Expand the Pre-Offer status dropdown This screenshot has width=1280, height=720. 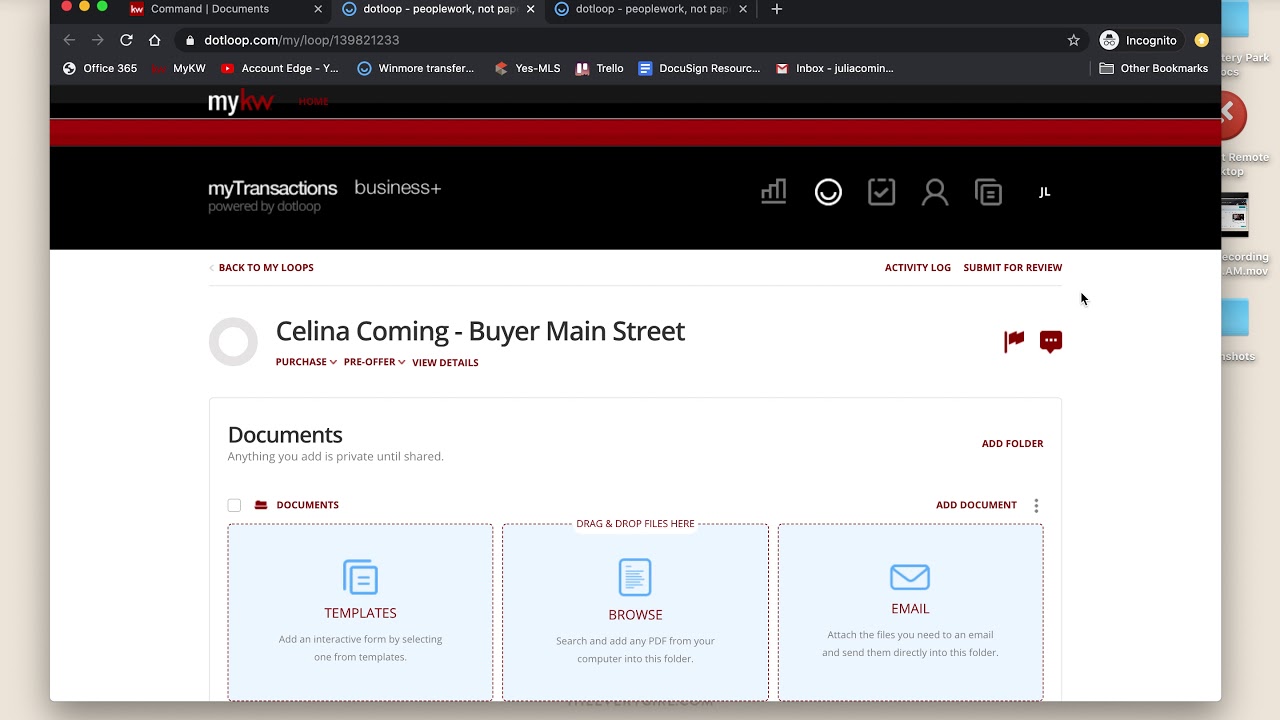click(x=374, y=362)
